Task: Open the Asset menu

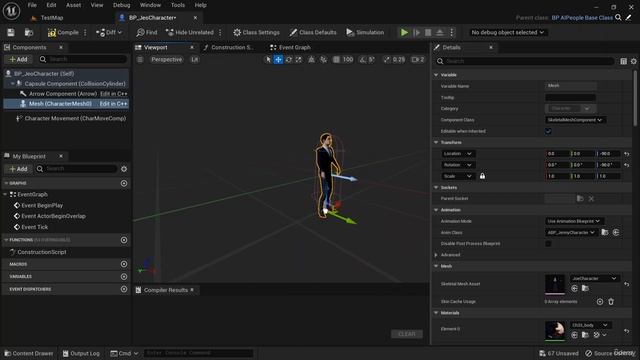Action: coord(73,5)
